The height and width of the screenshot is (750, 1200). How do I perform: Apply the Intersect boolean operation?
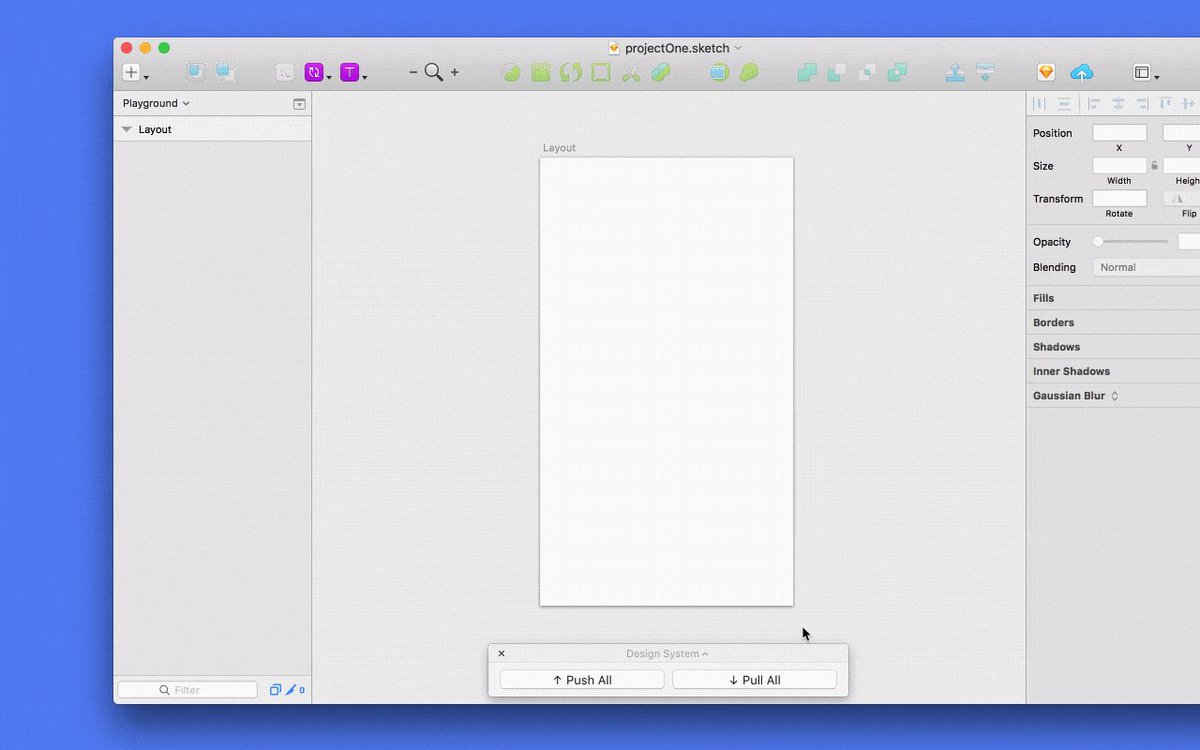[x=867, y=72]
